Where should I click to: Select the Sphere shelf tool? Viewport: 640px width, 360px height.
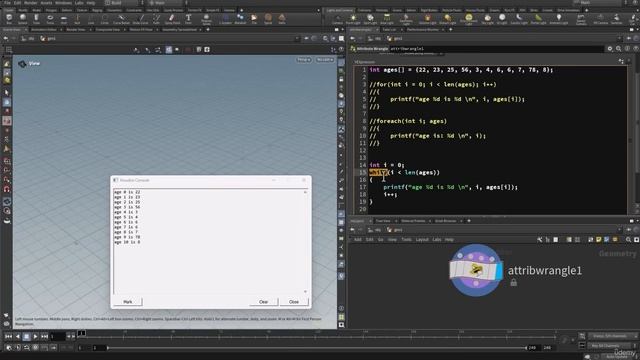click(x=23, y=19)
